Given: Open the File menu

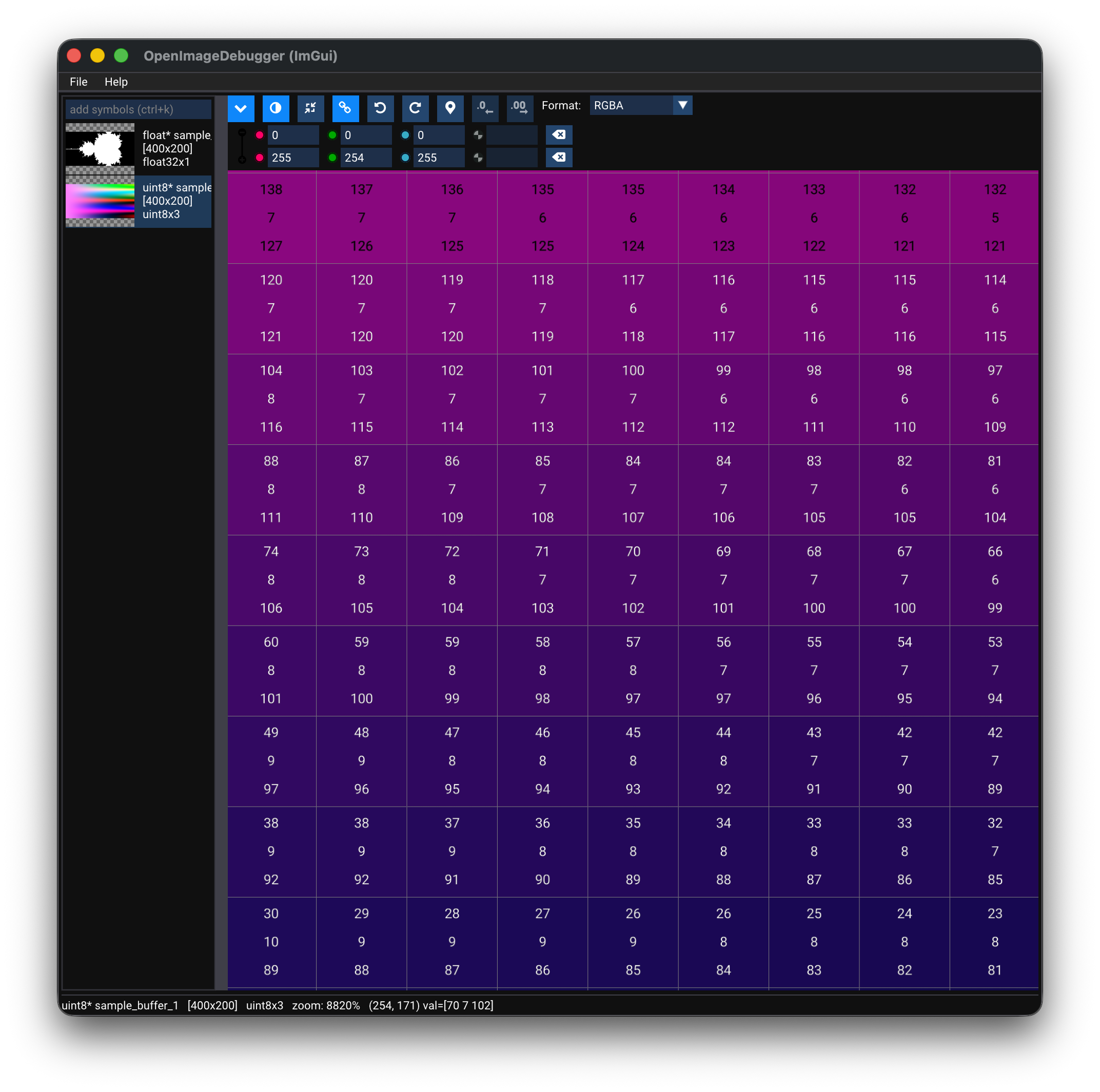Looking at the screenshot, I should pos(78,82).
